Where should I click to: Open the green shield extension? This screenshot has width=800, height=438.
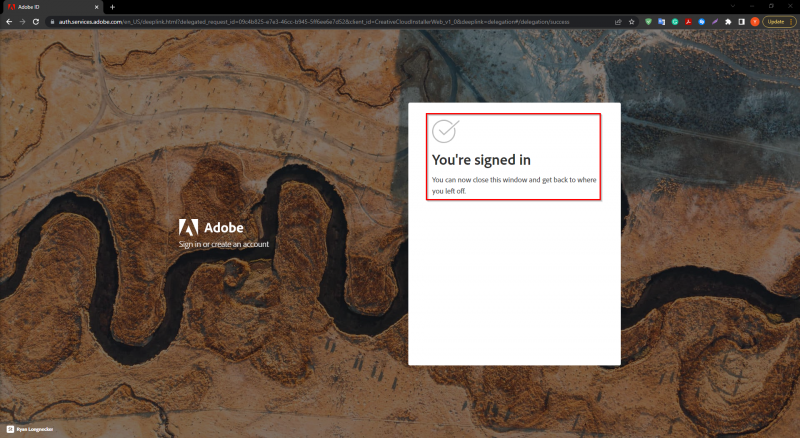pyautogui.click(x=648, y=22)
